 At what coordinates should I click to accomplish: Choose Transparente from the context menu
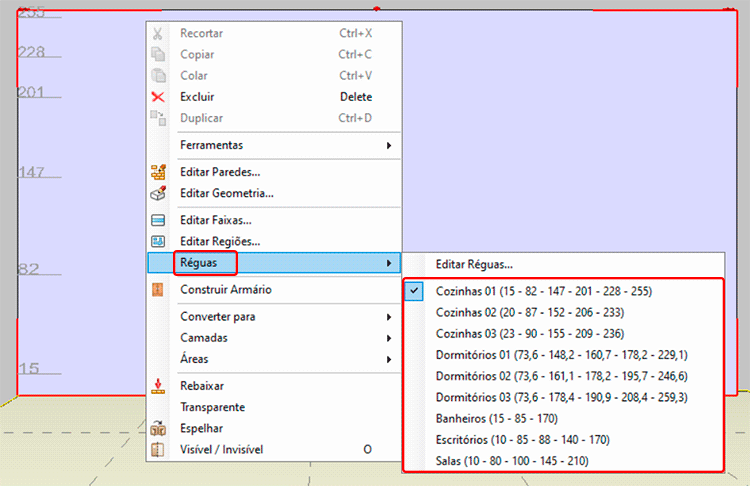click(x=212, y=407)
